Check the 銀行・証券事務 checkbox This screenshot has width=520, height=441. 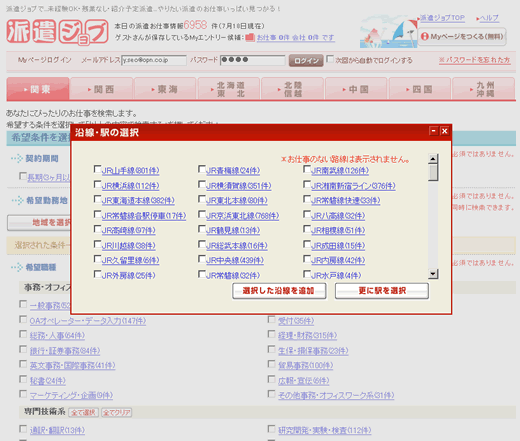[x=23, y=349]
